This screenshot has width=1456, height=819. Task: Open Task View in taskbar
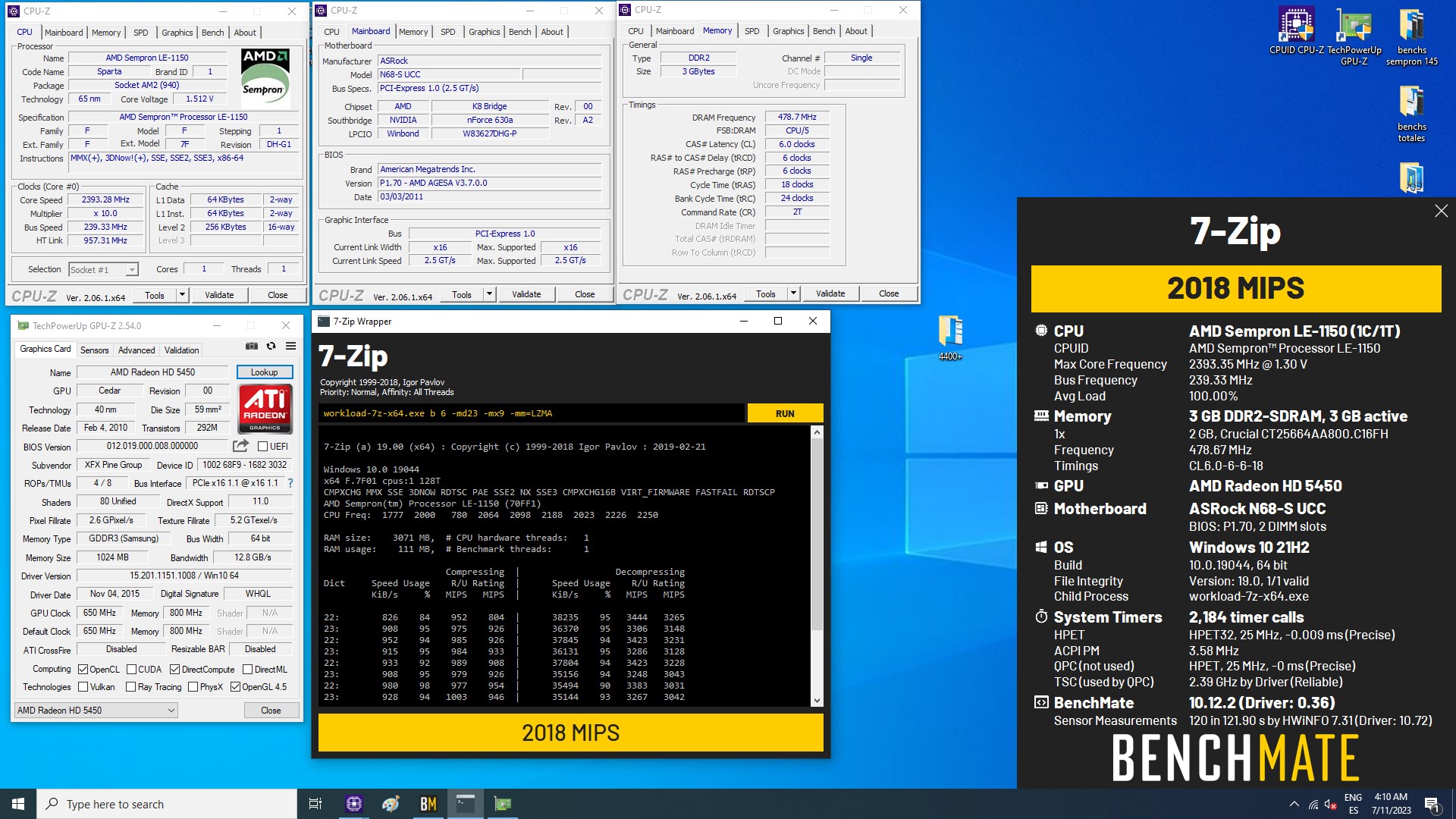315,804
